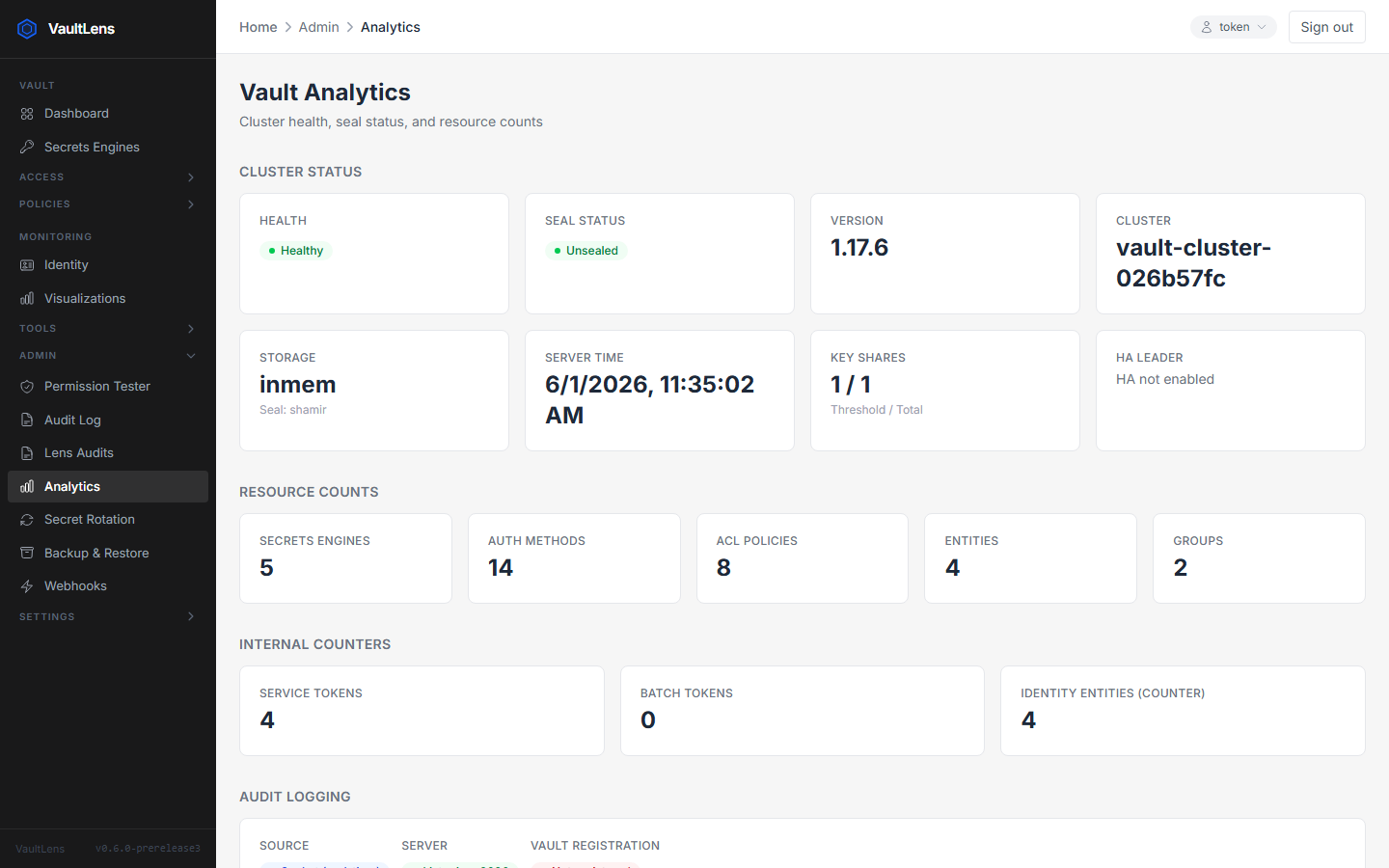
Task: Click the Healthy status badge
Action: tap(295, 251)
